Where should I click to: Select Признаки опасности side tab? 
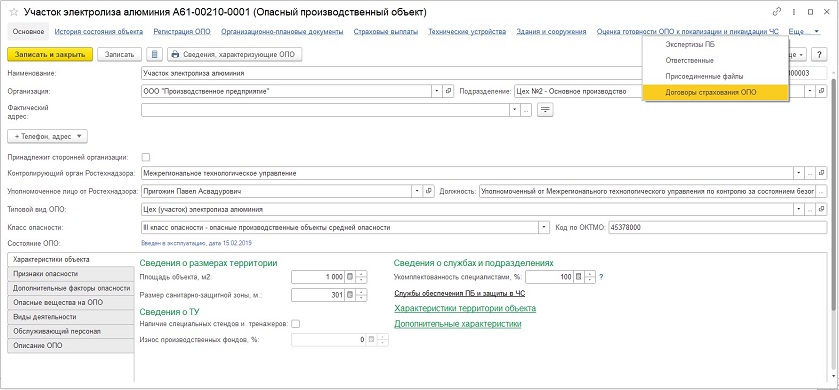pyautogui.click(x=71, y=273)
